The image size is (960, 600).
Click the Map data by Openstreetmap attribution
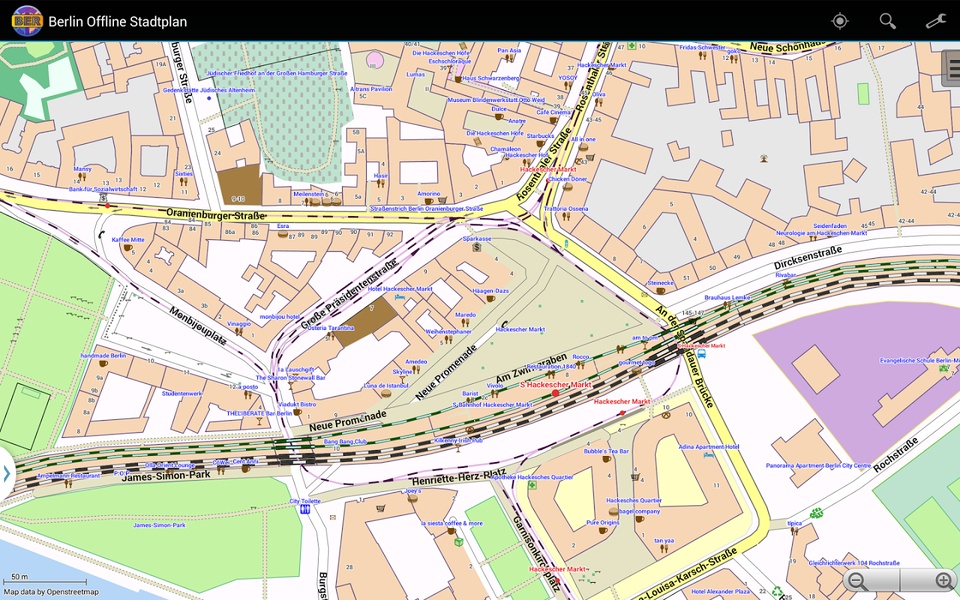pos(51,592)
